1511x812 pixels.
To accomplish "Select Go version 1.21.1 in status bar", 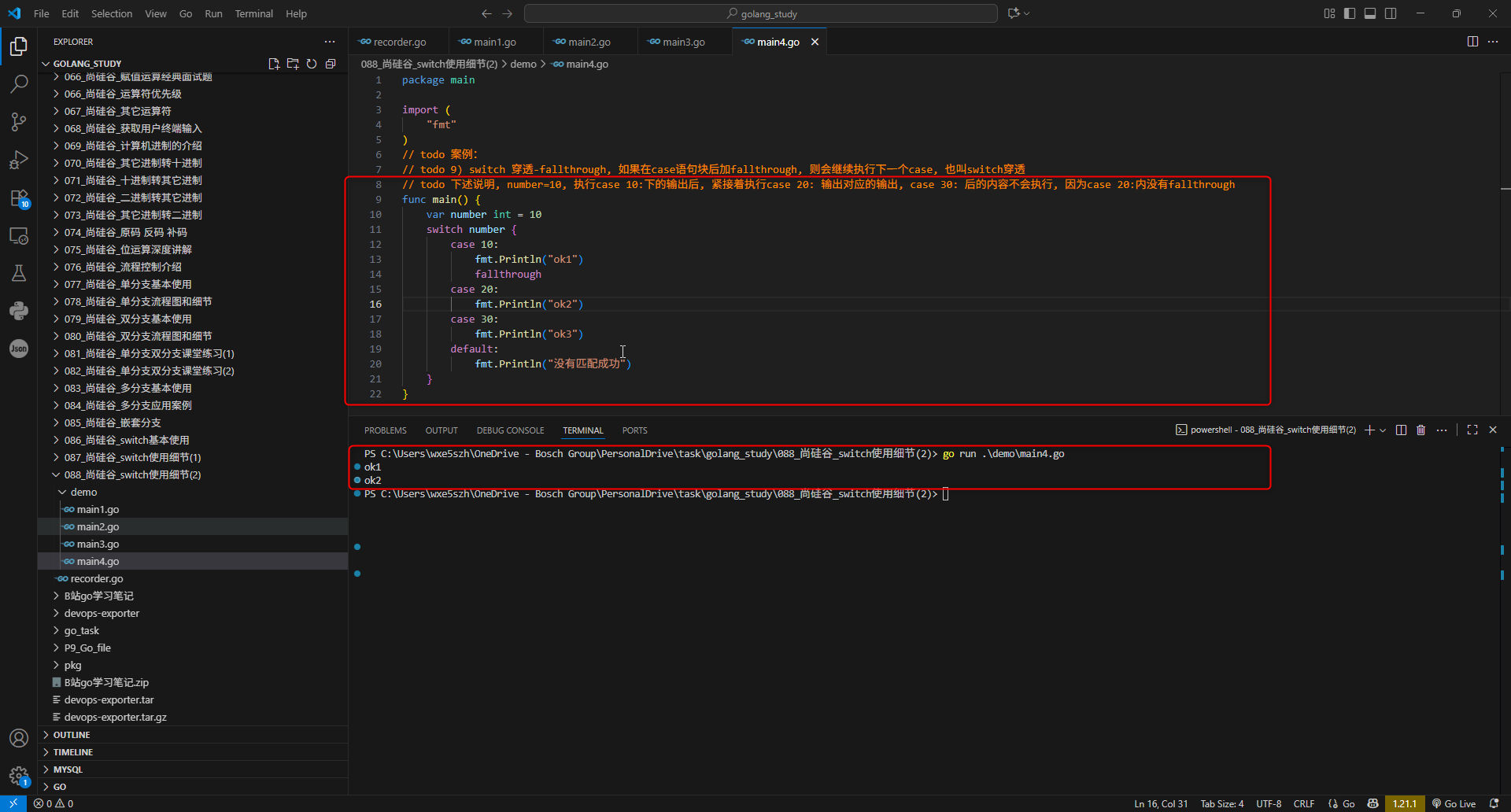I will 1405,803.
